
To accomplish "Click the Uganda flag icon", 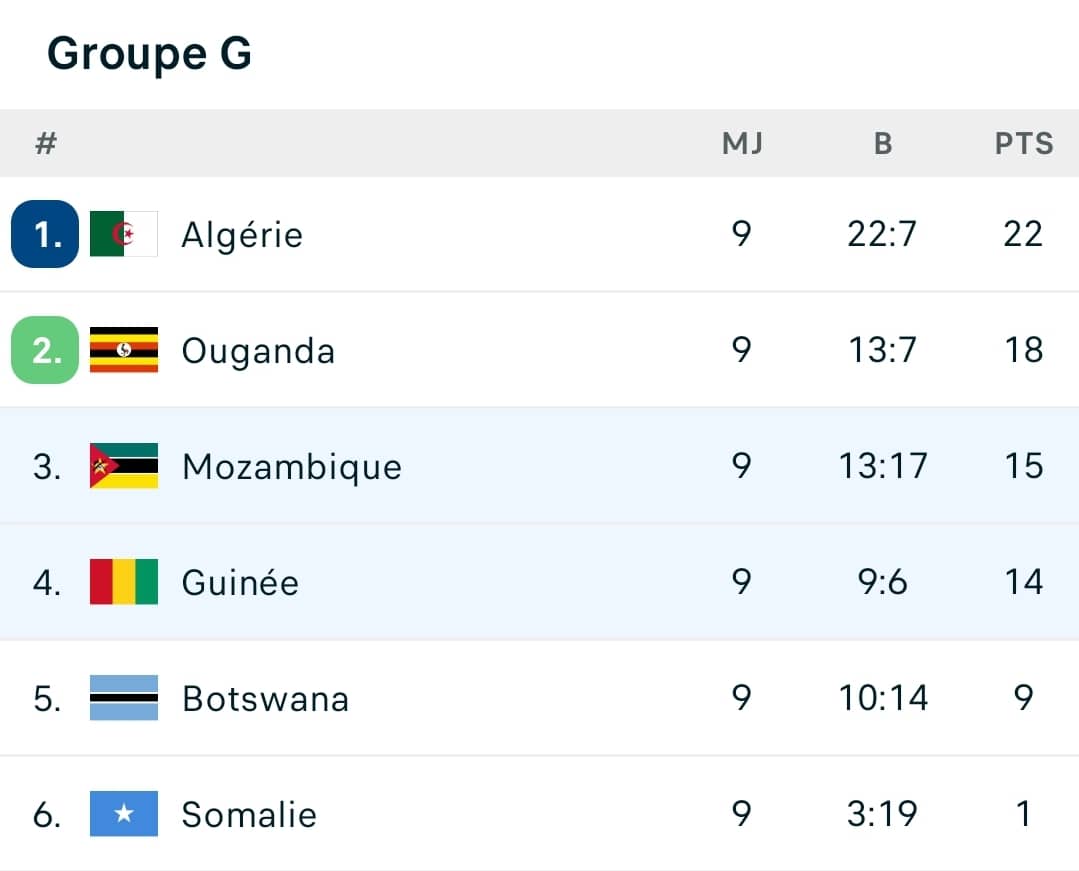I will tap(124, 350).
